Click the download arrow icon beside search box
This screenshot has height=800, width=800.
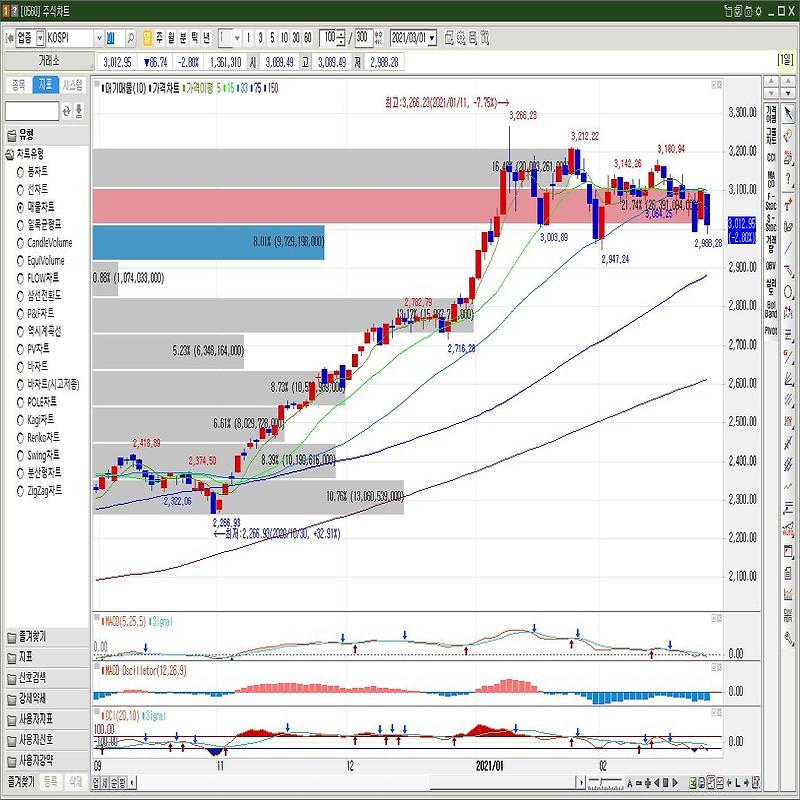79,111
